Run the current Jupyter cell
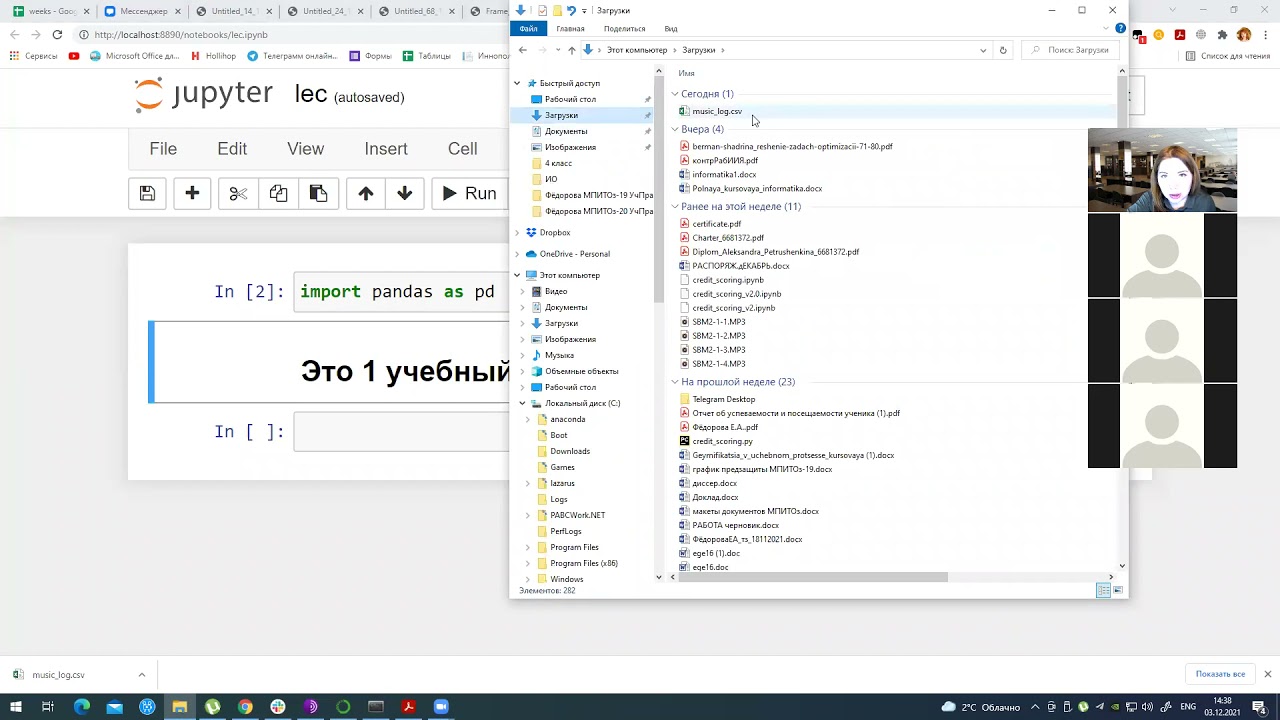This screenshot has height=720, width=1280. click(470, 193)
